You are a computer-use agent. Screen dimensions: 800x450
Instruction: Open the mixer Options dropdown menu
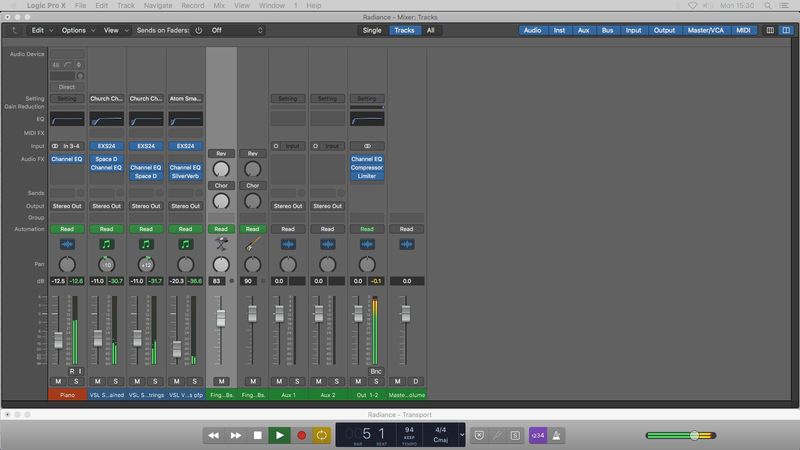point(78,30)
